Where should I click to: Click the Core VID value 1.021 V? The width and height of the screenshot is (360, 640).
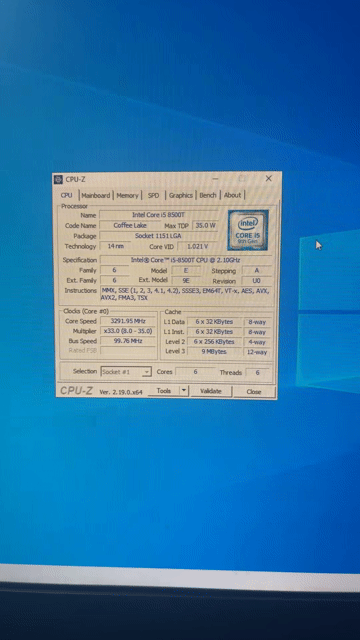(x=198, y=246)
